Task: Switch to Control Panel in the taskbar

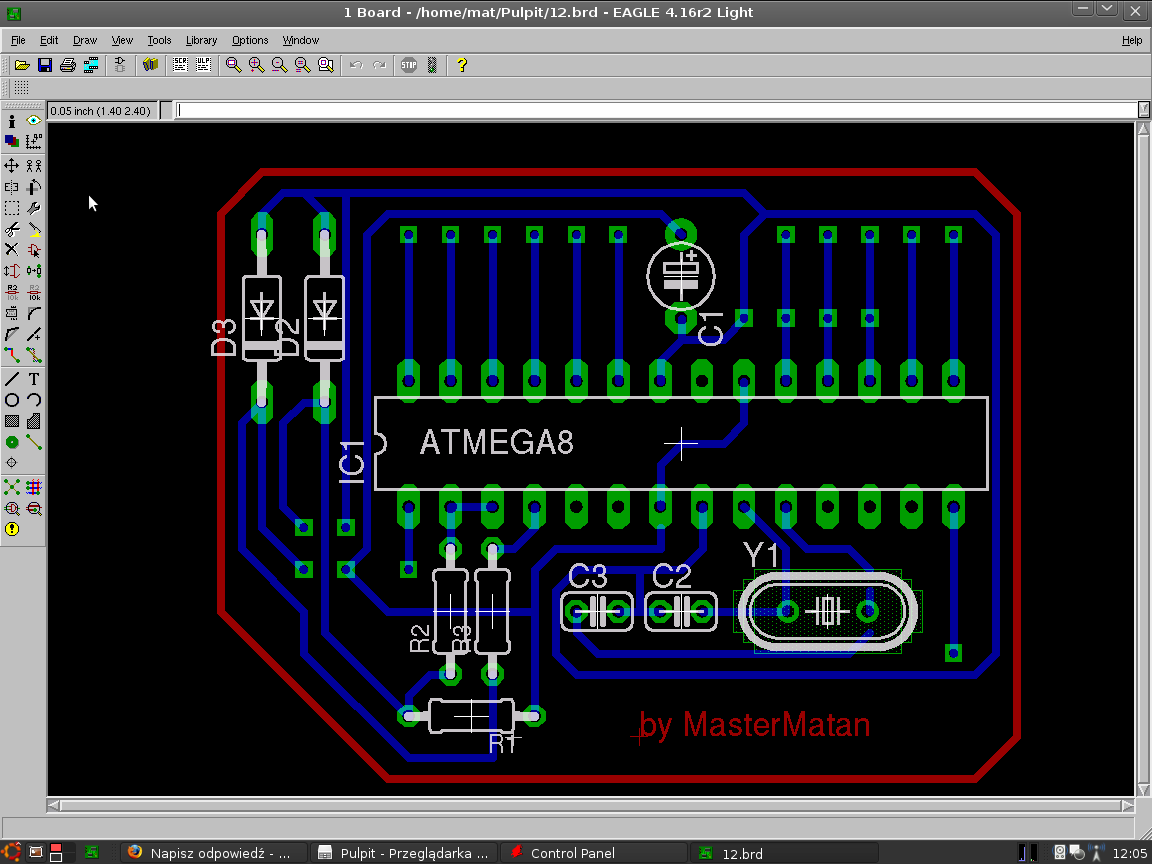Action: click(594, 853)
